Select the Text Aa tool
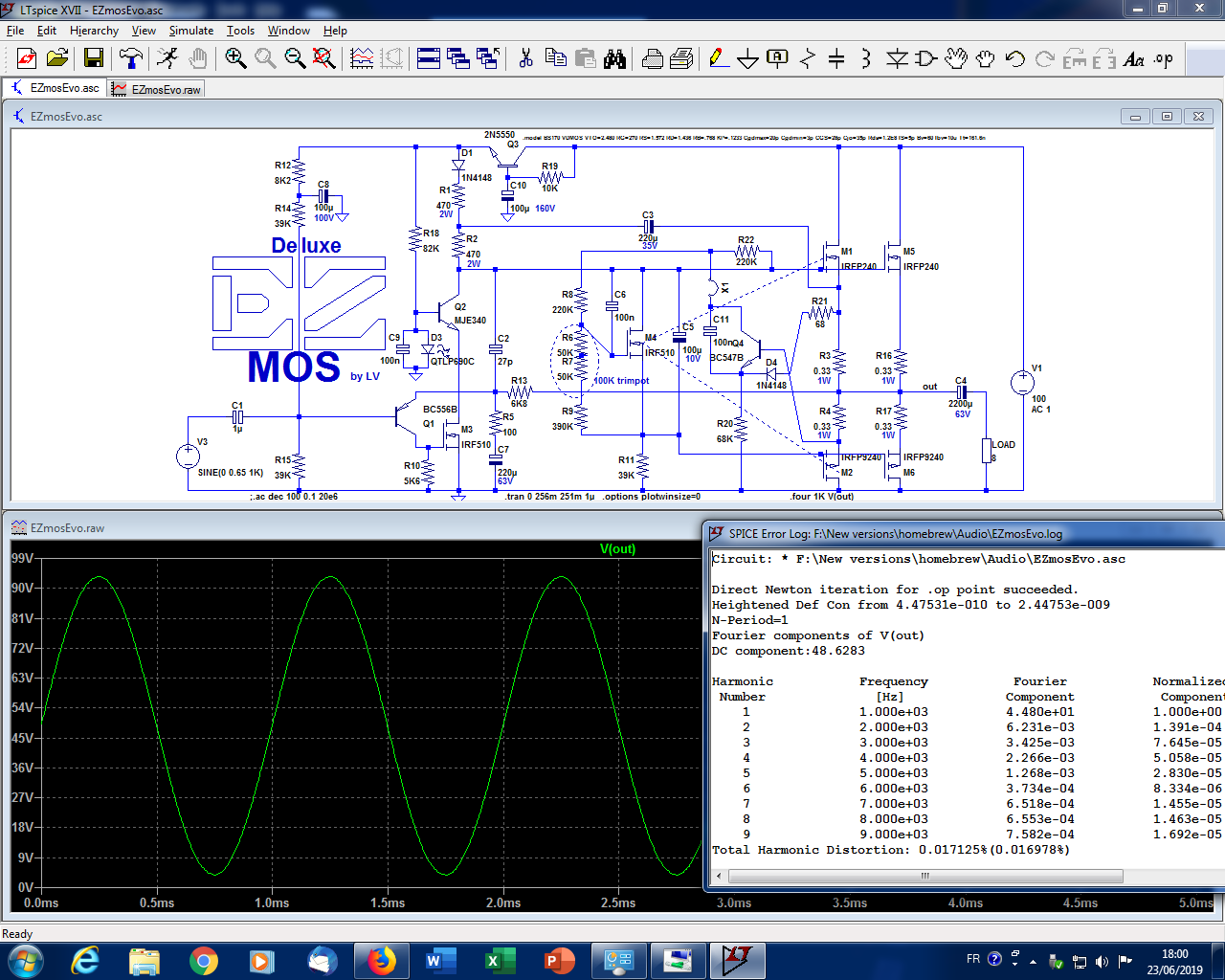Screen dimensions: 1225x980 point(1133,58)
